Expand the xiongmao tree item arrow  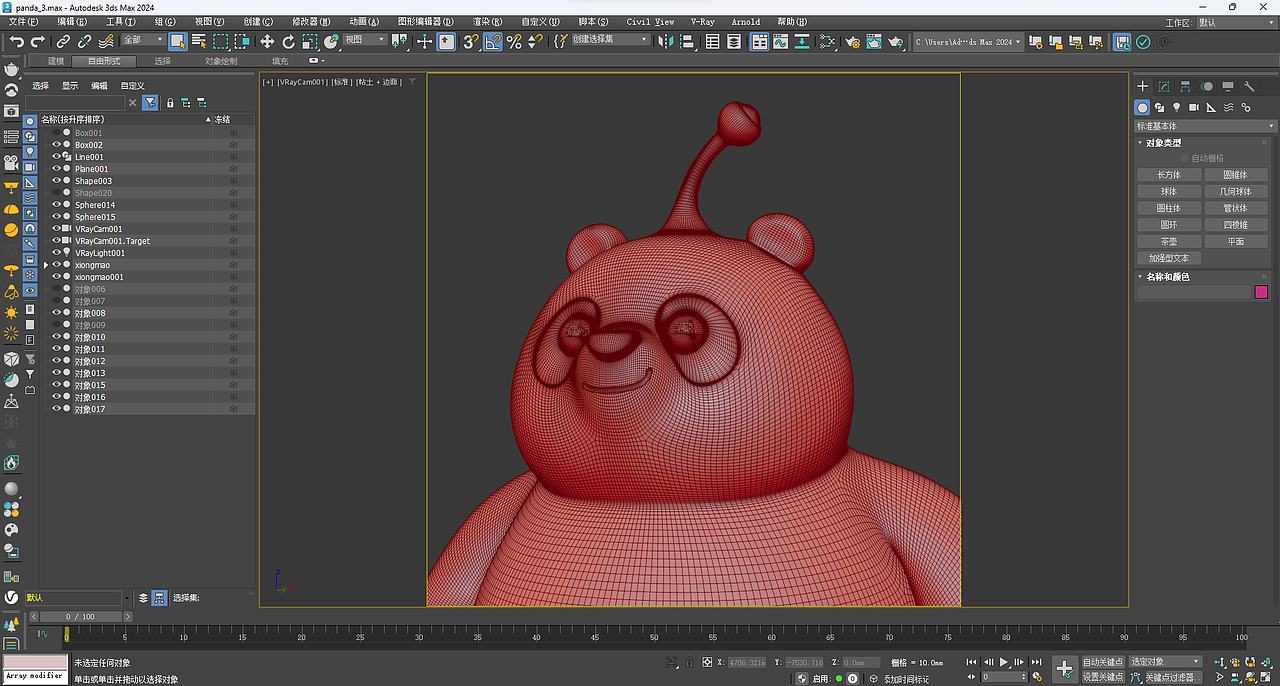(45, 265)
